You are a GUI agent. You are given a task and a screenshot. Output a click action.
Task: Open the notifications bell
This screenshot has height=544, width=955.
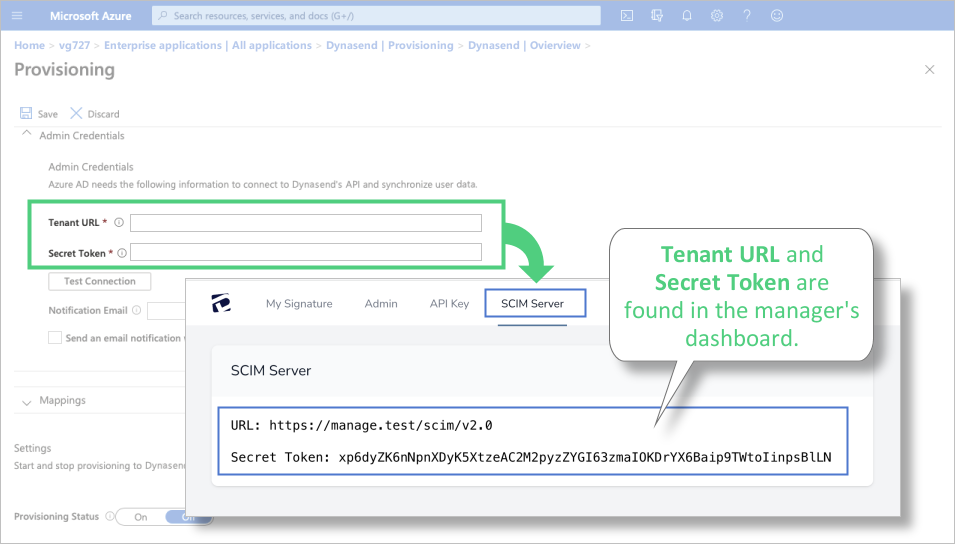coord(686,16)
